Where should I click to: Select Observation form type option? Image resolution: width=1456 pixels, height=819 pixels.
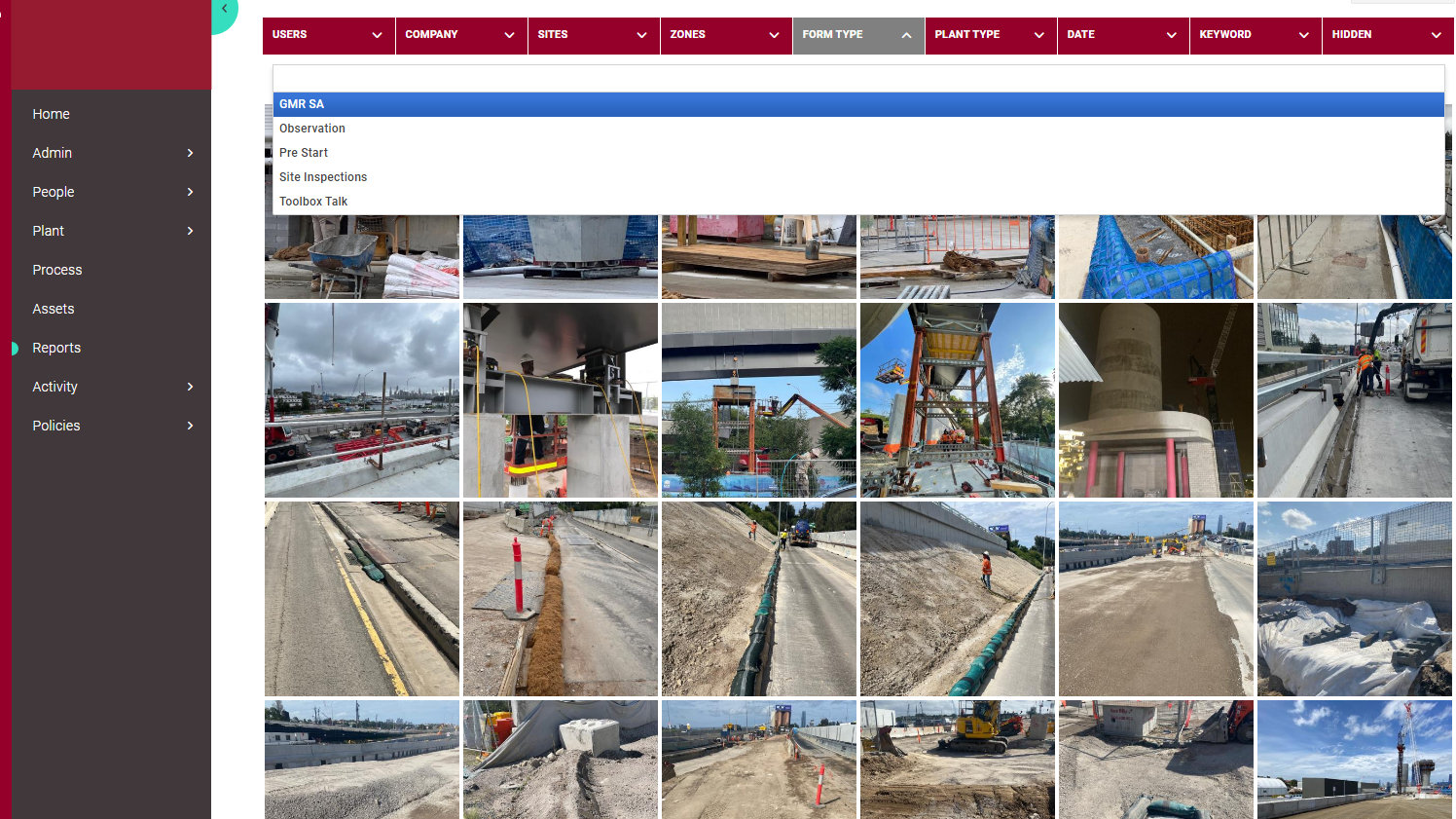(x=858, y=129)
